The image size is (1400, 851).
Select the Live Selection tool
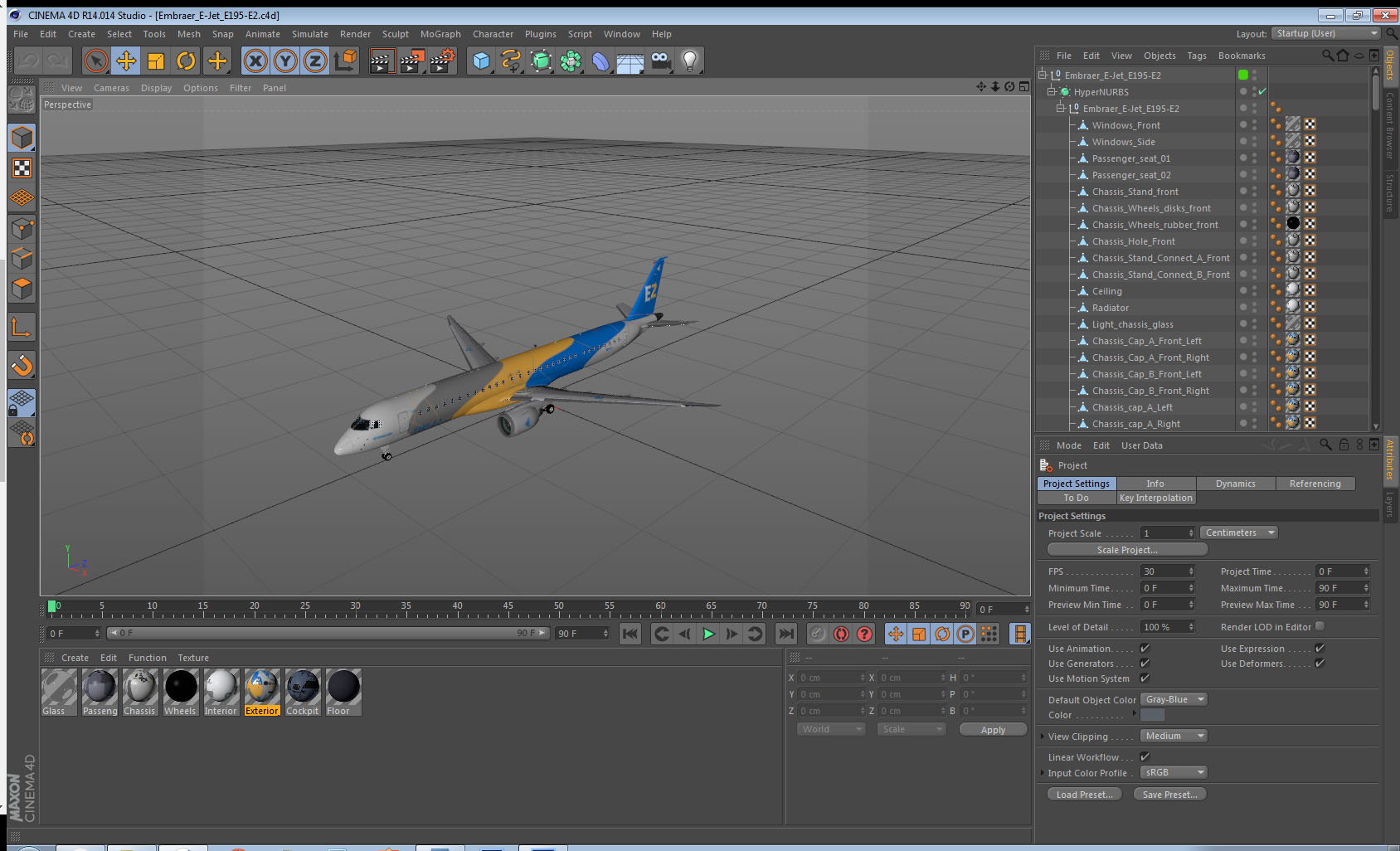coord(96,61)
